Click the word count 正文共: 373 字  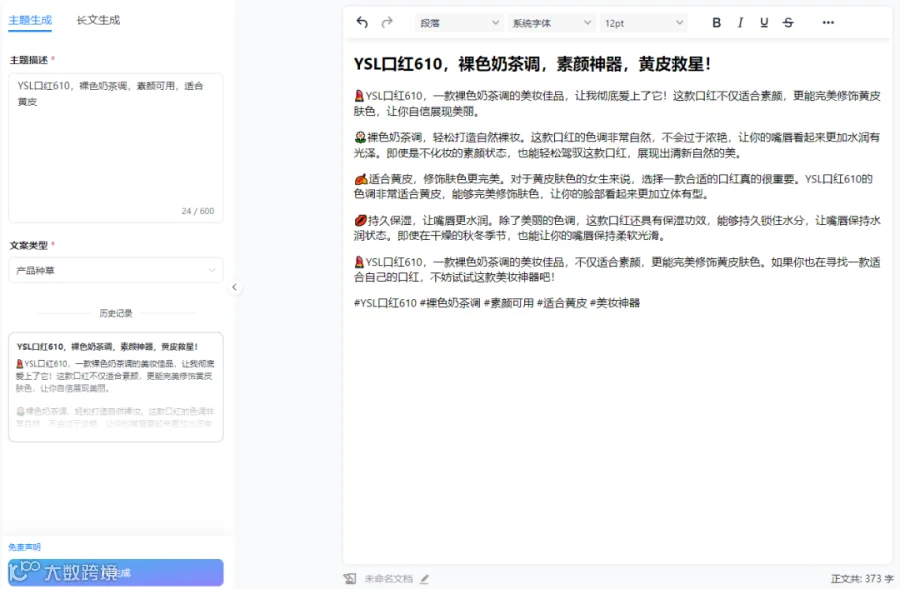[862, 579]
